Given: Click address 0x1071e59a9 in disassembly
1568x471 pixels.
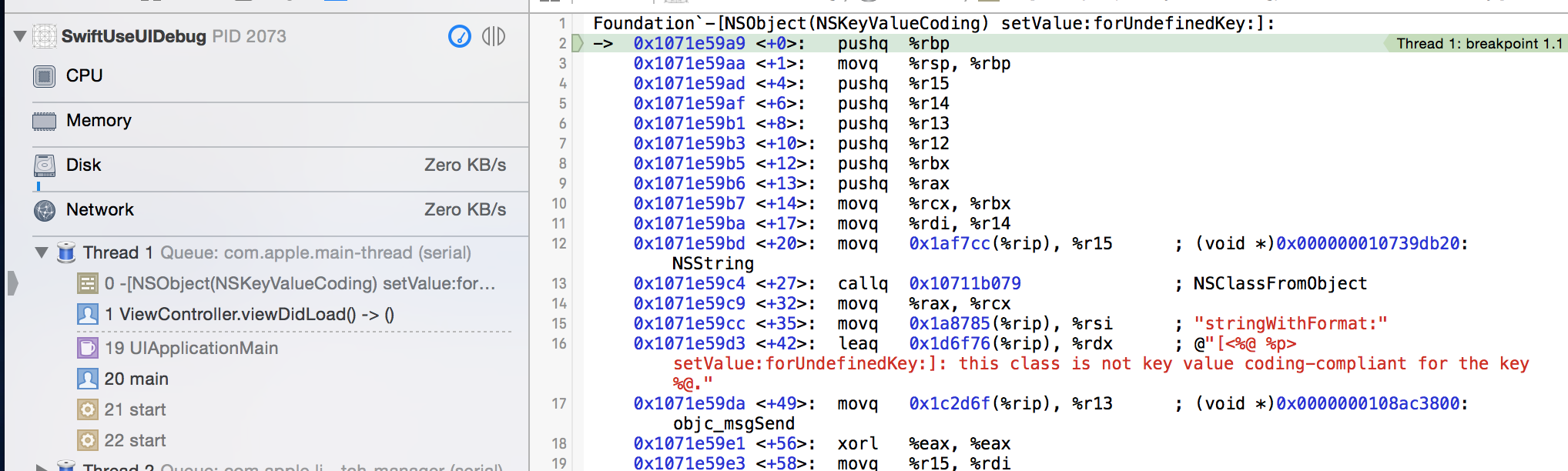Looking at the screenshot, I should (x=689, y=43).
